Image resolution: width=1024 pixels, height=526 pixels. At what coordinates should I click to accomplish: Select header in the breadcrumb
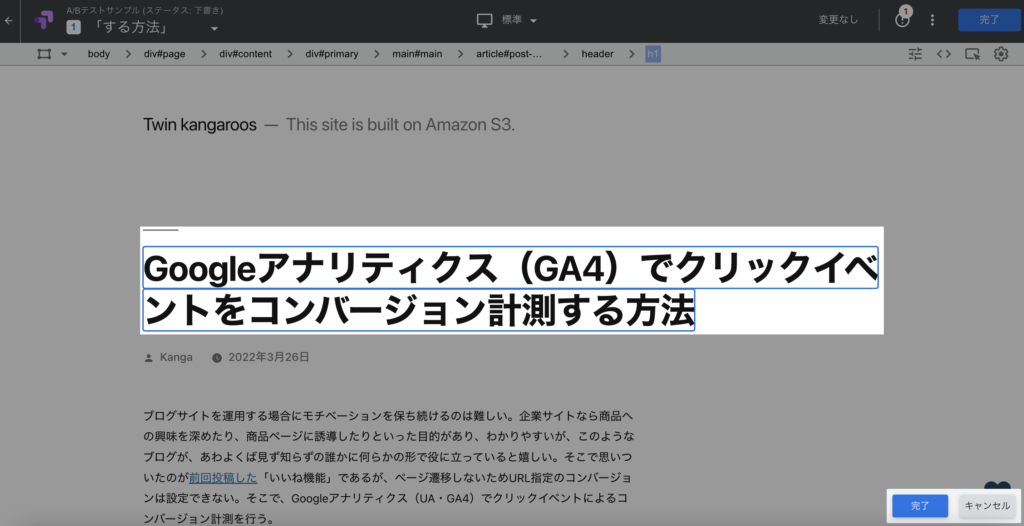[x=598, y=54]
